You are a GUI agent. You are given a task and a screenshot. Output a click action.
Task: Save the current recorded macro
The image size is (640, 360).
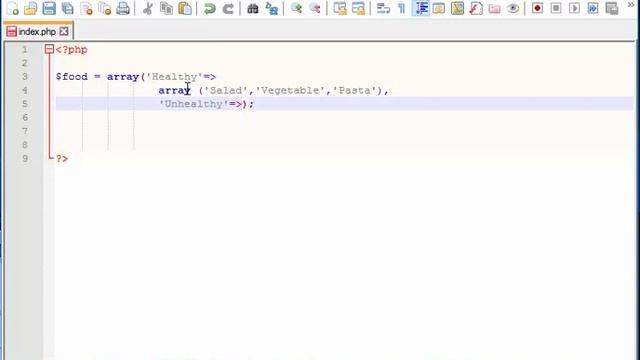[611, 8]
